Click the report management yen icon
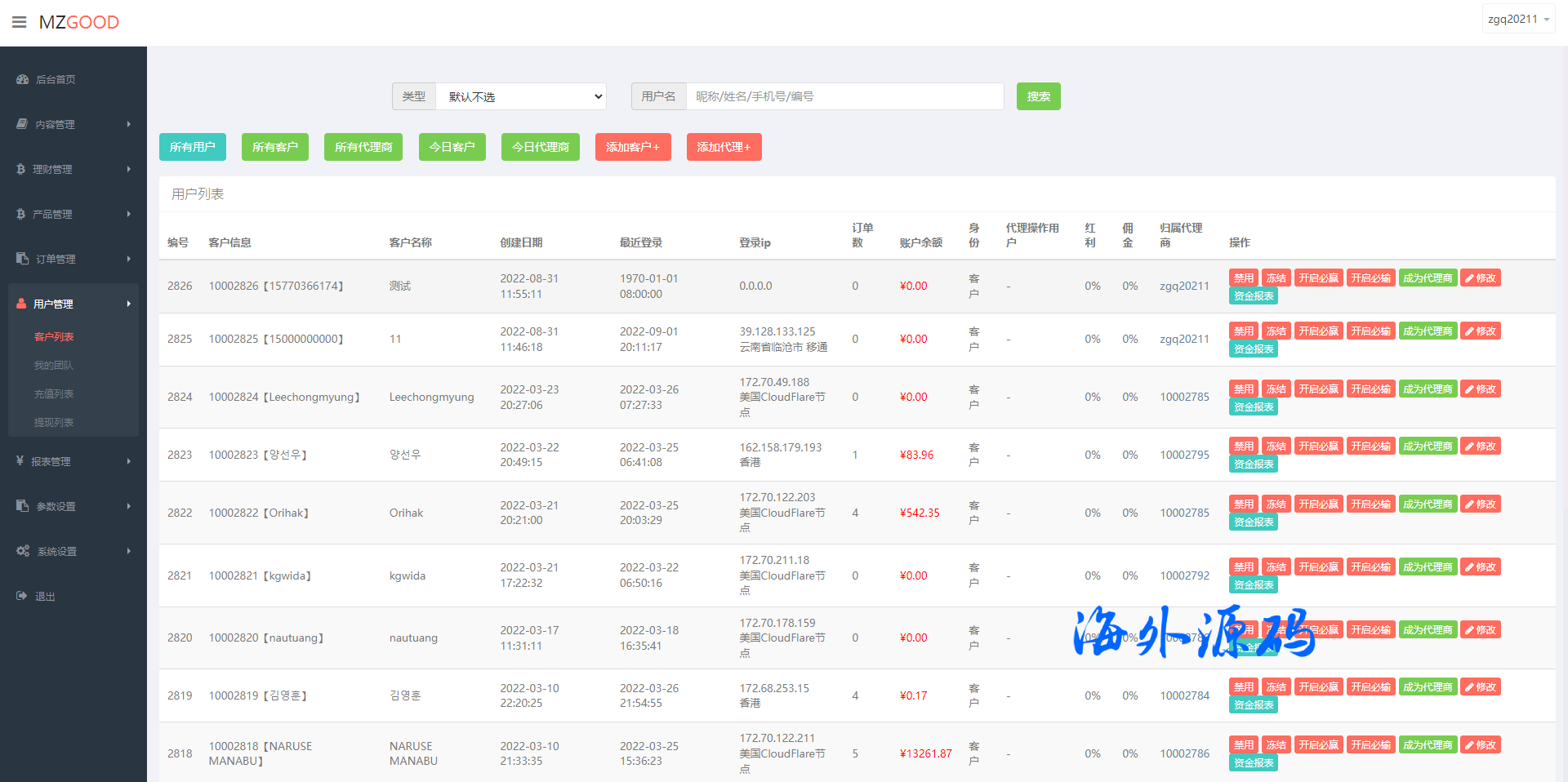 point(20,461)
